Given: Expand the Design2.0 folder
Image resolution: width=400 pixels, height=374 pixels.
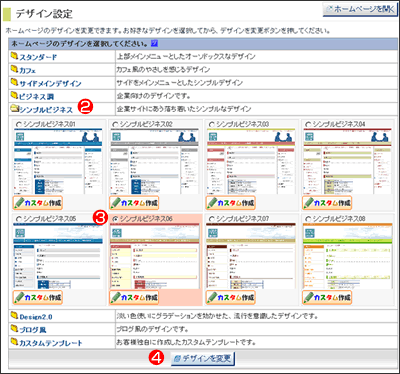Looking at the screenshot, I should click(36, 317).
